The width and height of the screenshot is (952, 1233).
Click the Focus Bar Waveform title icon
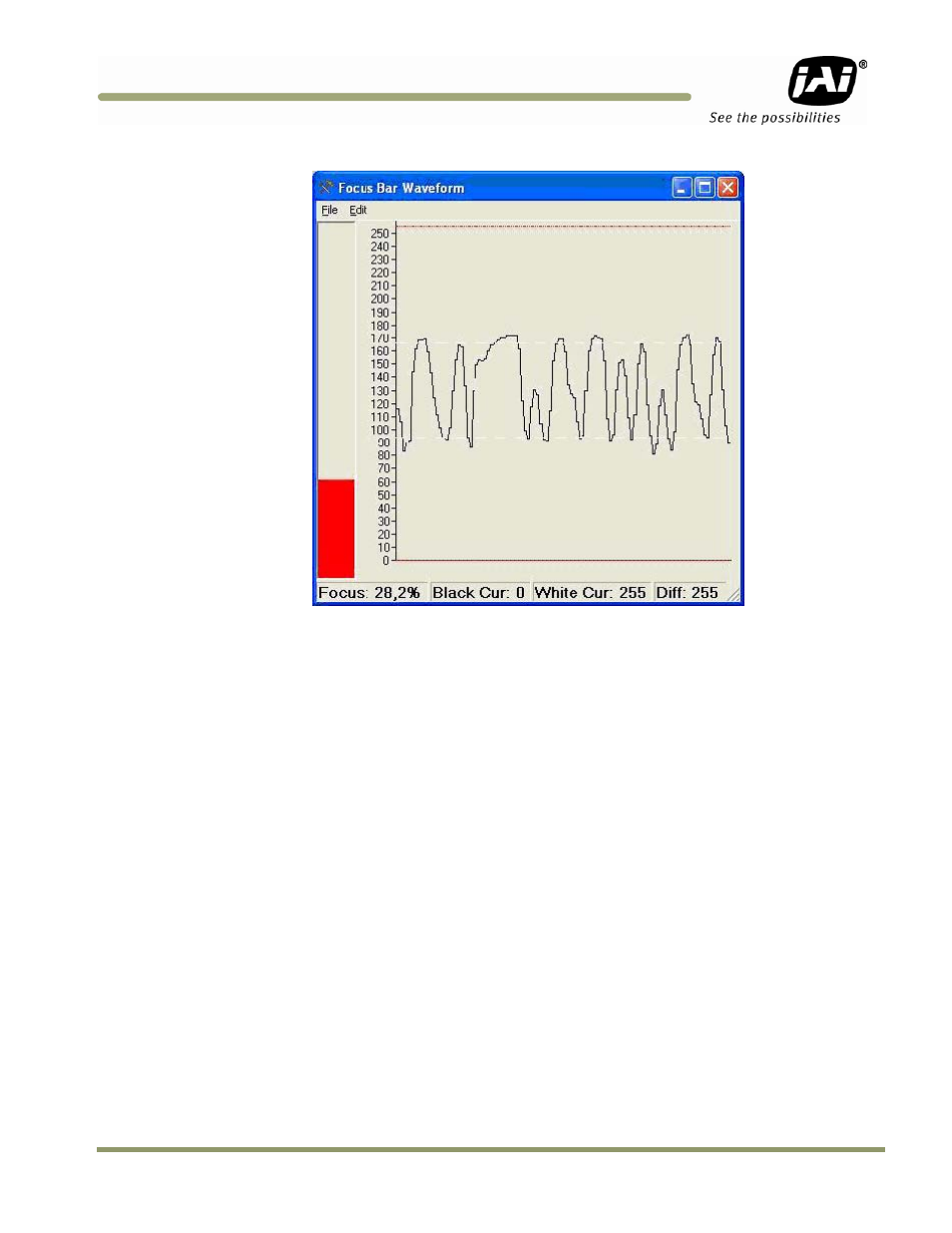pyautogui.click(x=326, y=188)
